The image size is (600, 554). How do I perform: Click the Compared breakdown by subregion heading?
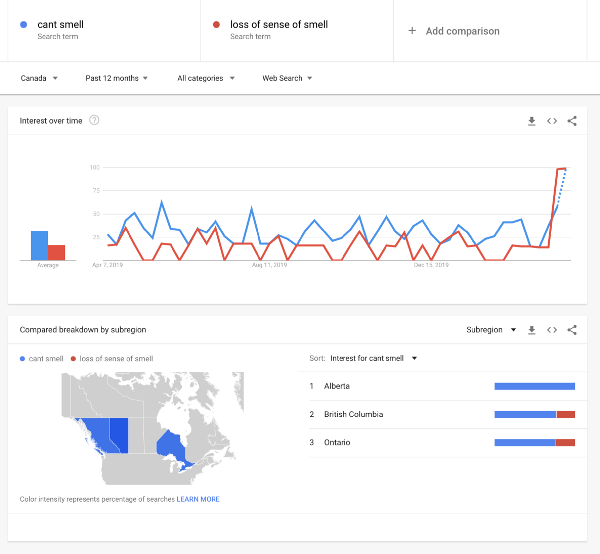coord(83,330)
